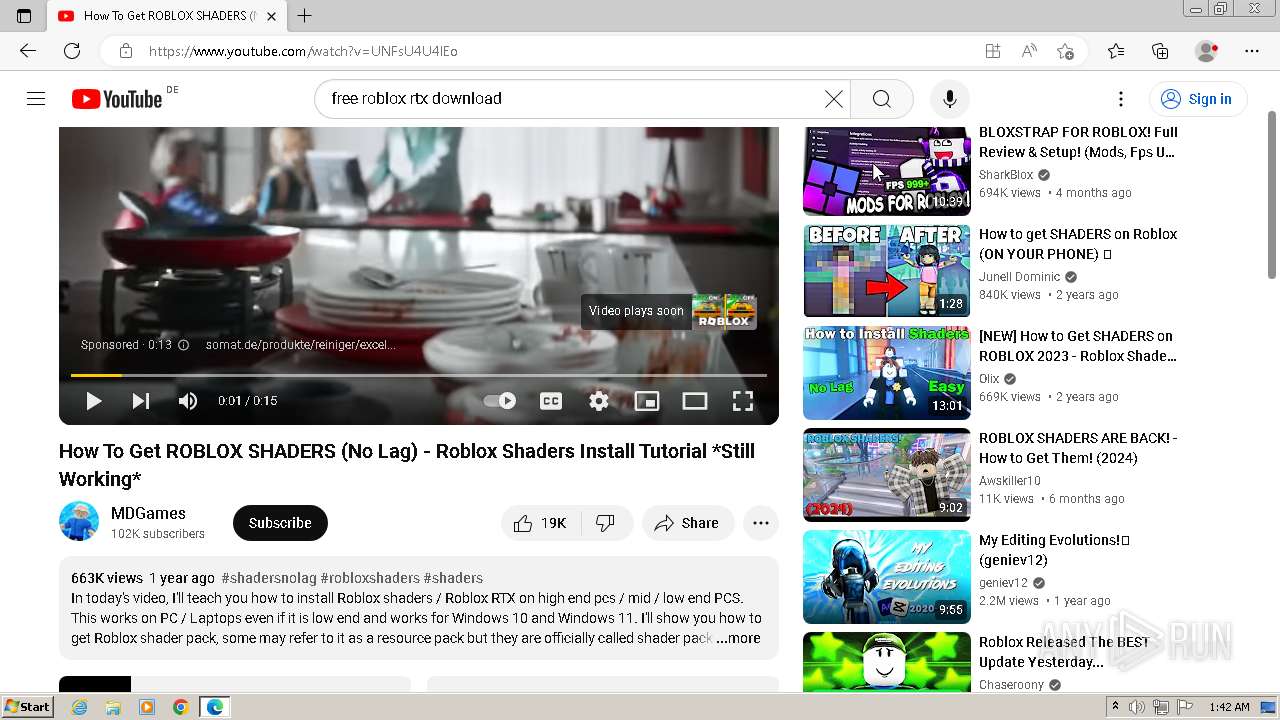View site information lock icon
Screen dimensions: 1280x720
[x=125, y=51]
